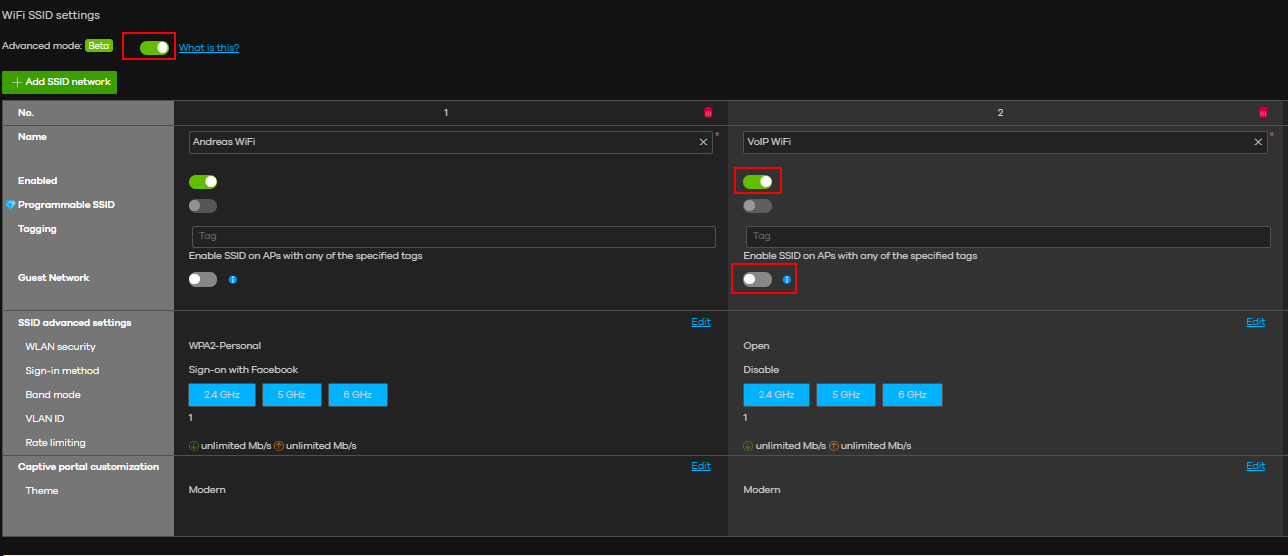Open the 'What is this?' link
This screenshot has height=556, width=1288.
[209, 48]
